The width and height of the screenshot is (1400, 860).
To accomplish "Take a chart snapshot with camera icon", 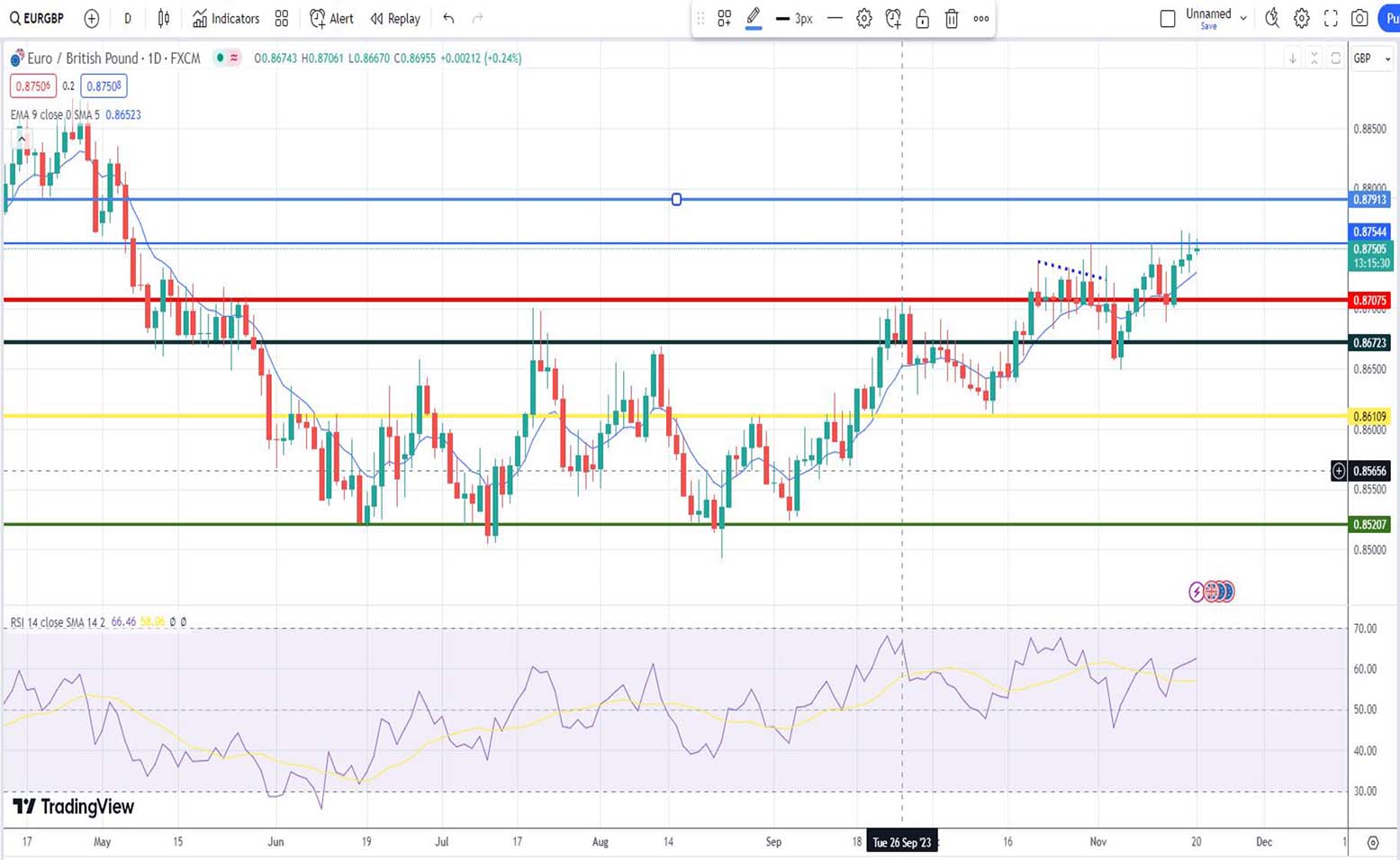I will [x=1359, y=18].
